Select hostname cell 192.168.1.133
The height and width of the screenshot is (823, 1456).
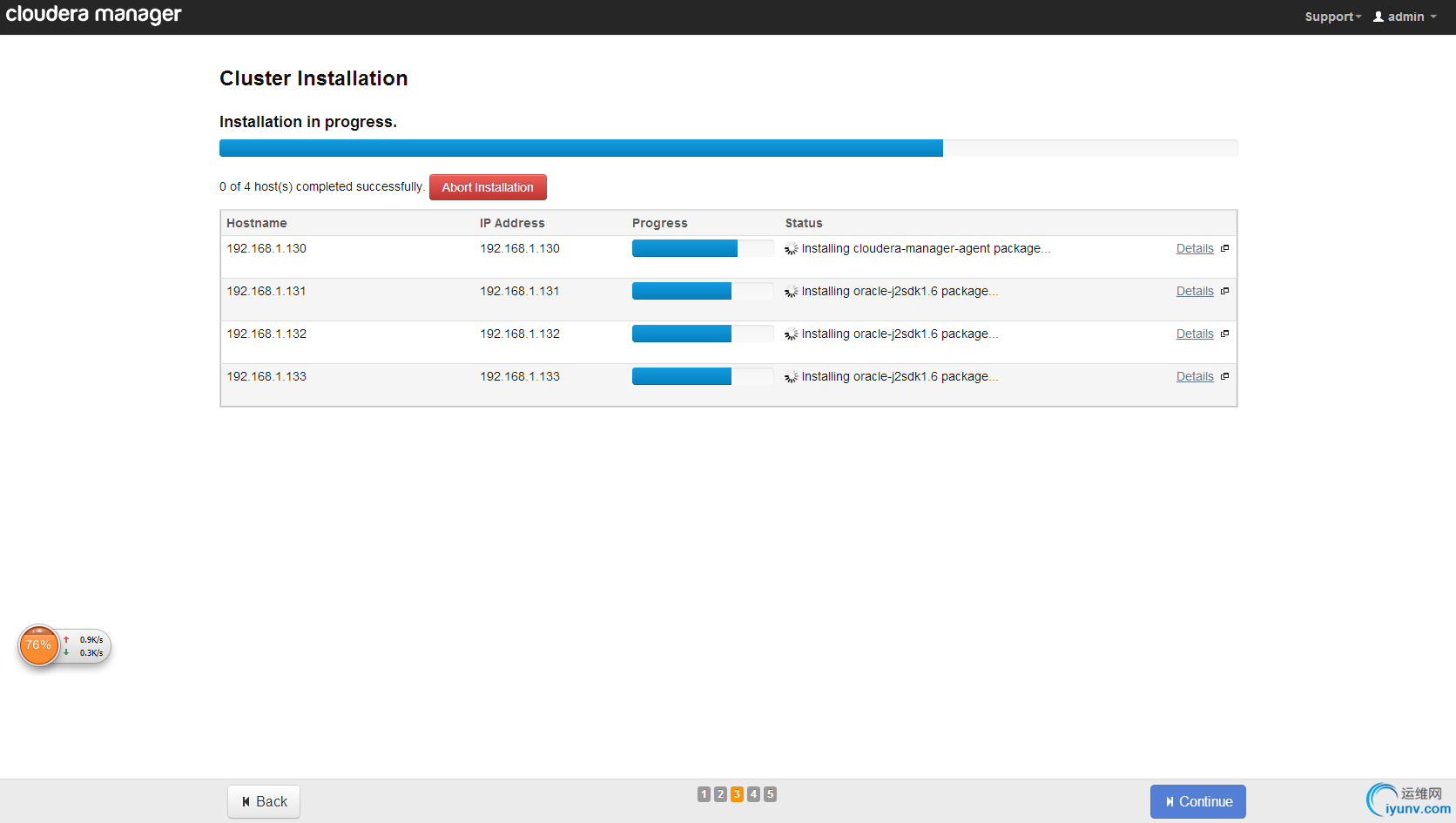click(266, 376)
